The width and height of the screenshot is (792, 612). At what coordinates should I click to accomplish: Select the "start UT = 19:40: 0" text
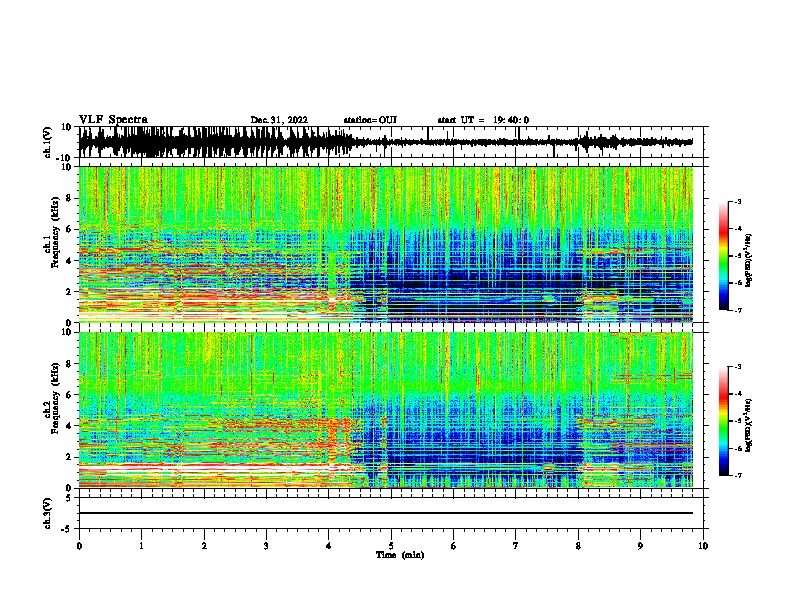point(483,120)
